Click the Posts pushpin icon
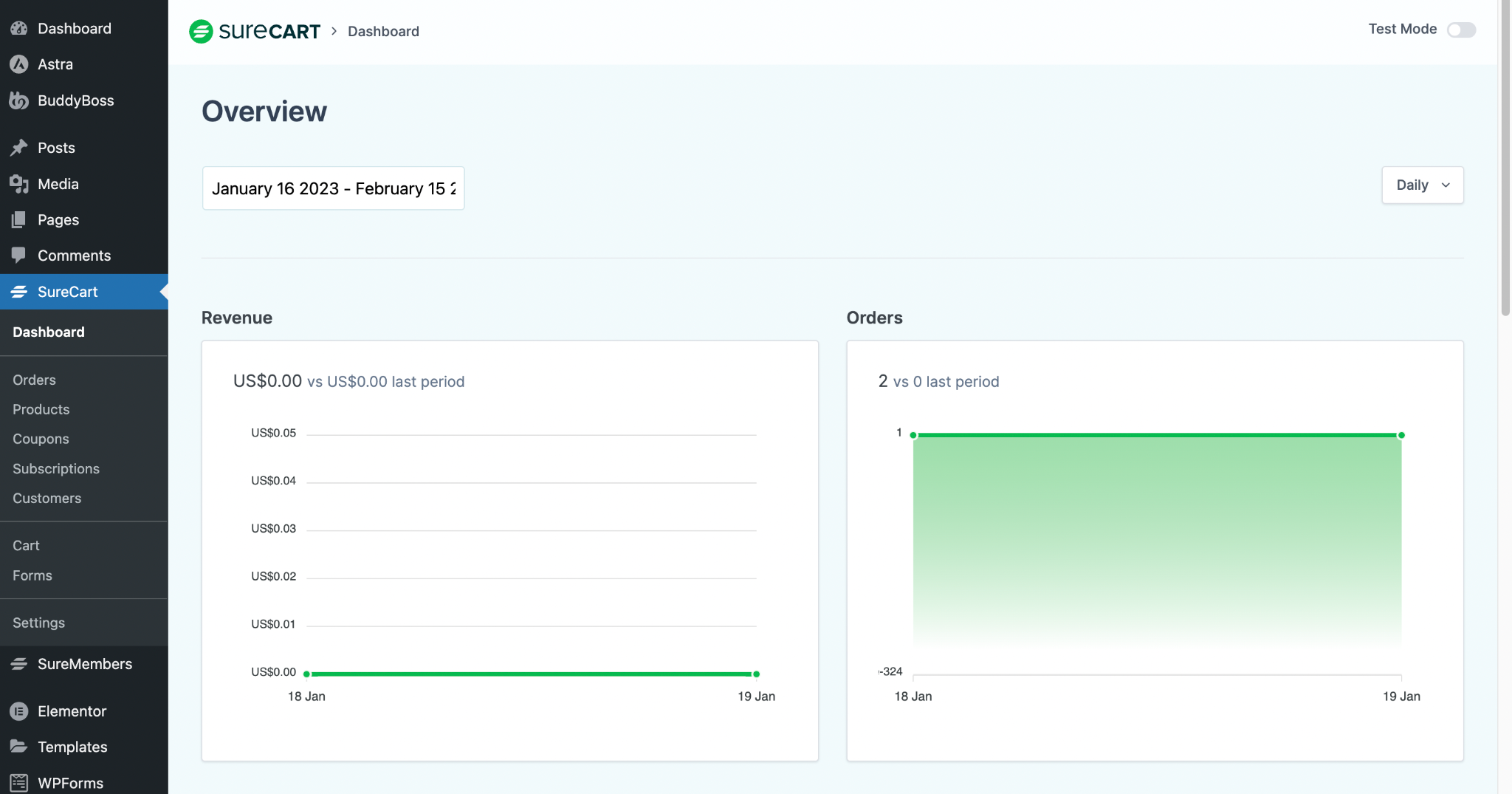 (19, 148)
